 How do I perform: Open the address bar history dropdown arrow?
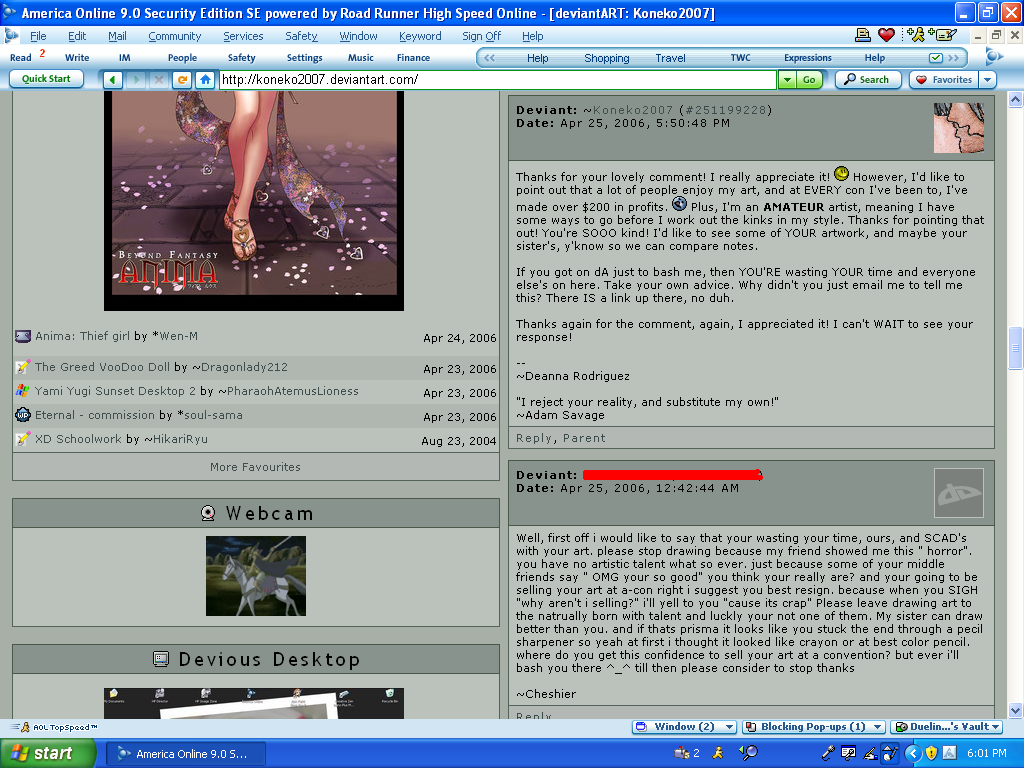point(786,80)
